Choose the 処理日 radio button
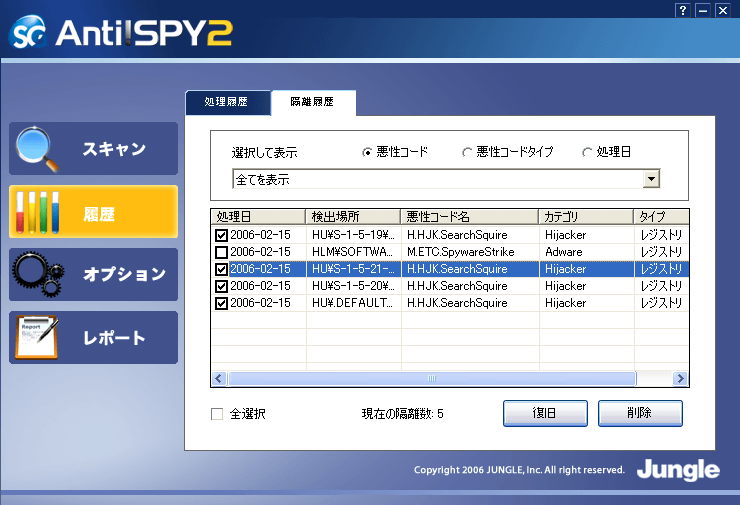Viewport: 740px width, 505px height. (587, 152)
